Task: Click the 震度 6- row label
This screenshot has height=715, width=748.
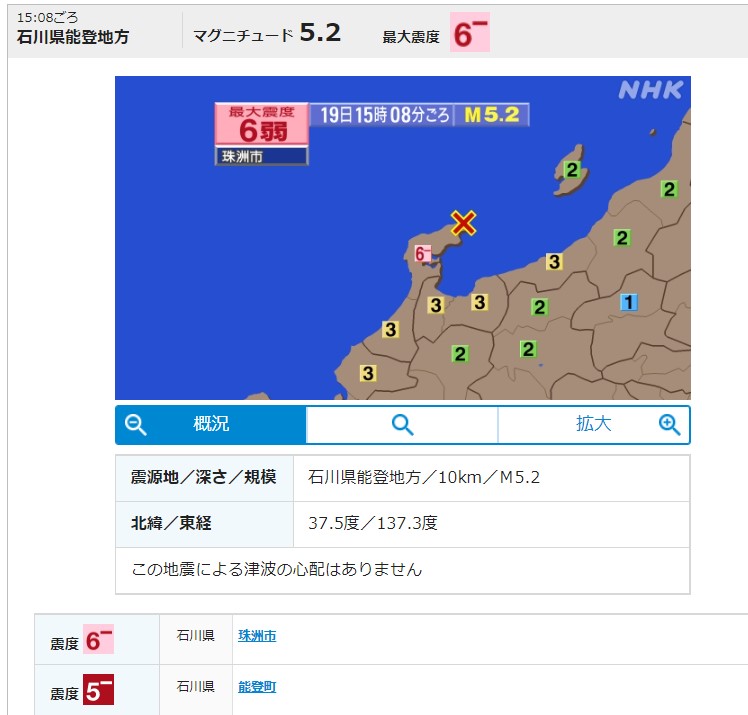Action: 82,640
